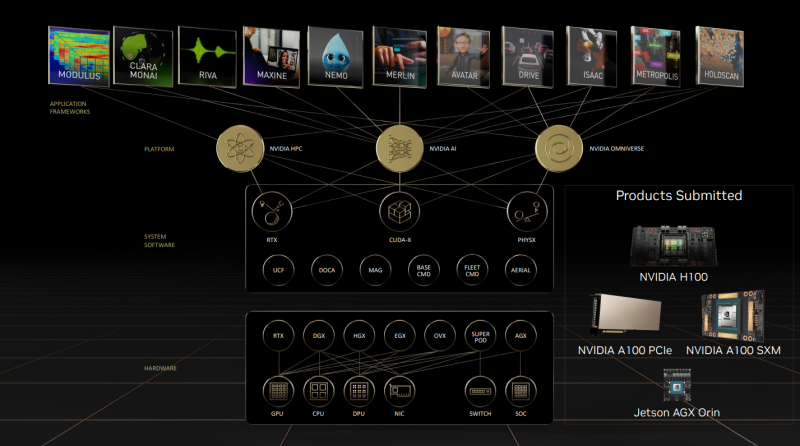Screen dimensions: 800x446
Task: Click the 'PHYSX' text label
Action: click(527, 240)
